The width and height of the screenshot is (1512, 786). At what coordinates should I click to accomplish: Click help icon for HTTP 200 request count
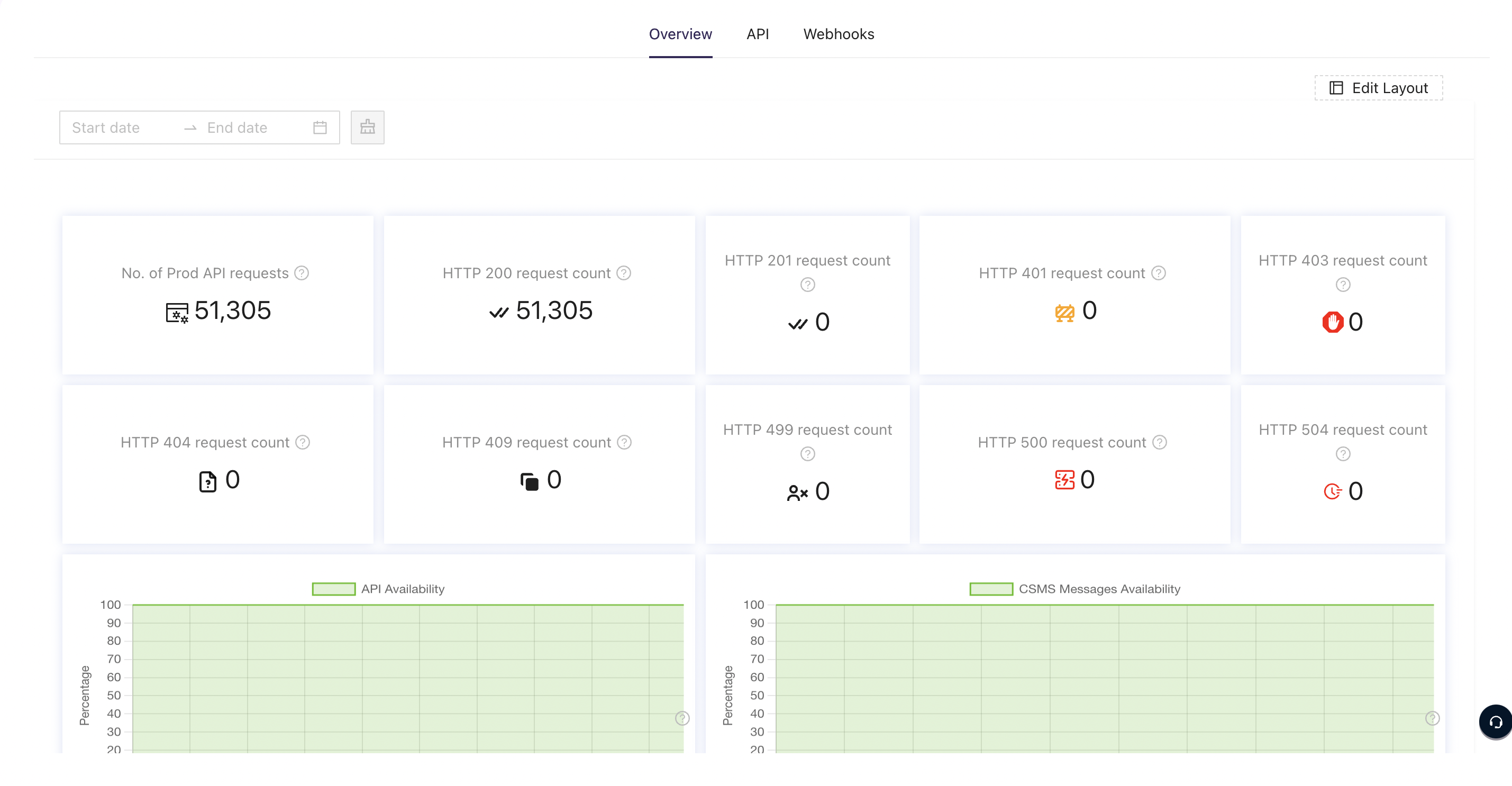click(x=623, y=273)
